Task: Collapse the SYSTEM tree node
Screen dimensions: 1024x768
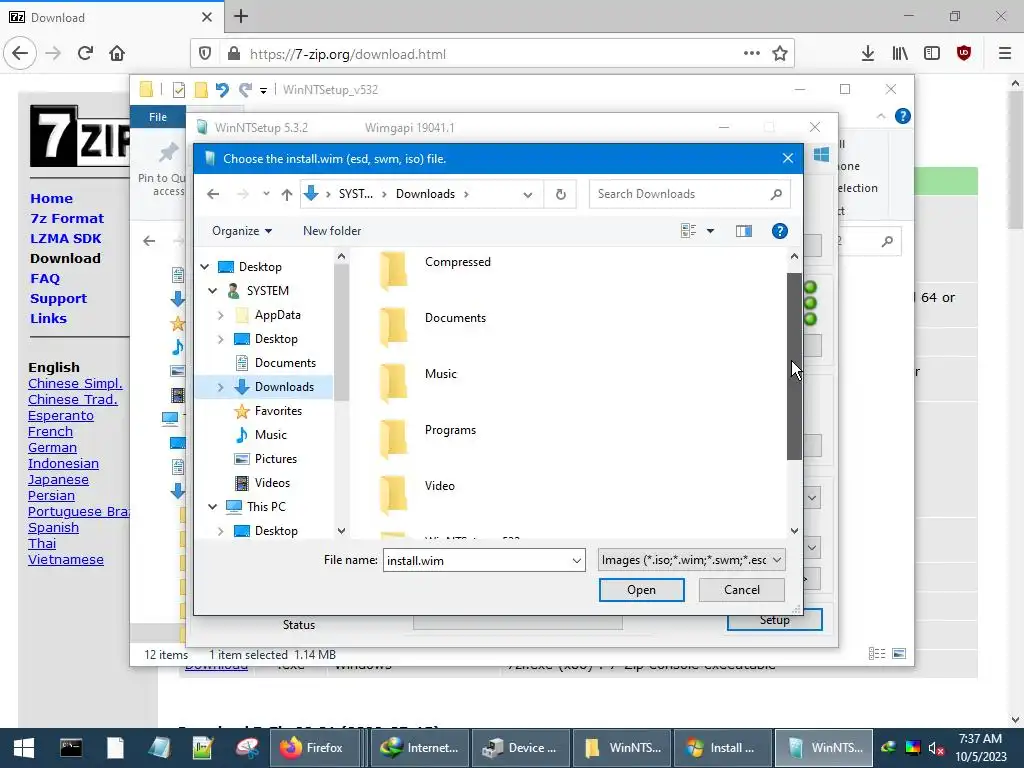Action: coord(213,291)
